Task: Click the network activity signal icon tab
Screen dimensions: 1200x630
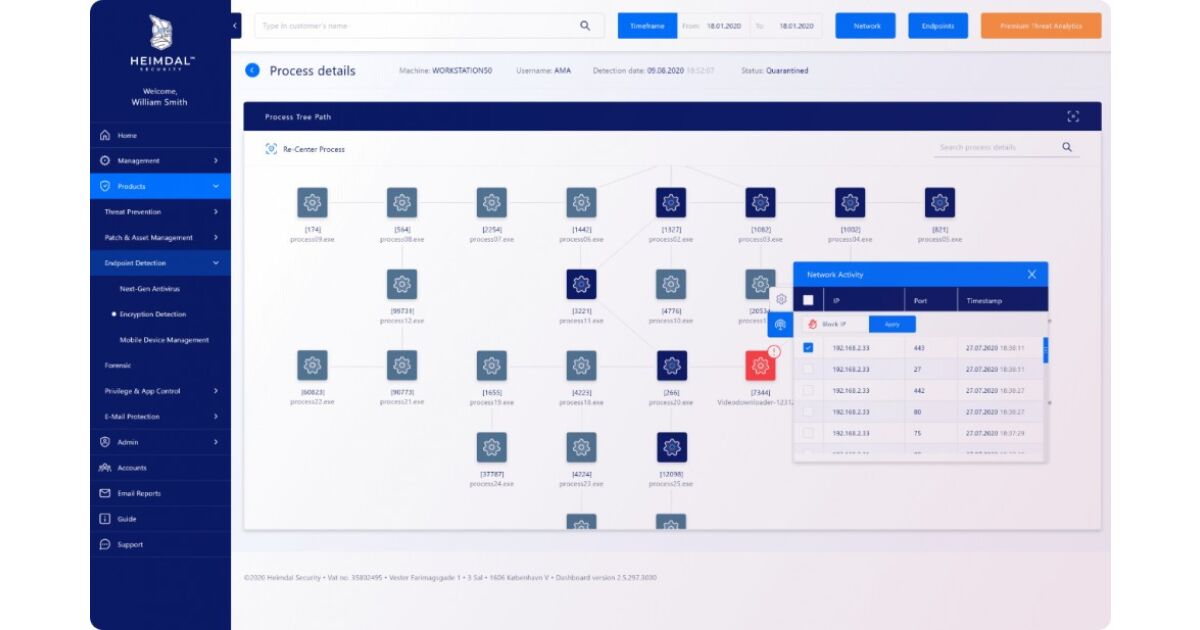Action: 781,325
